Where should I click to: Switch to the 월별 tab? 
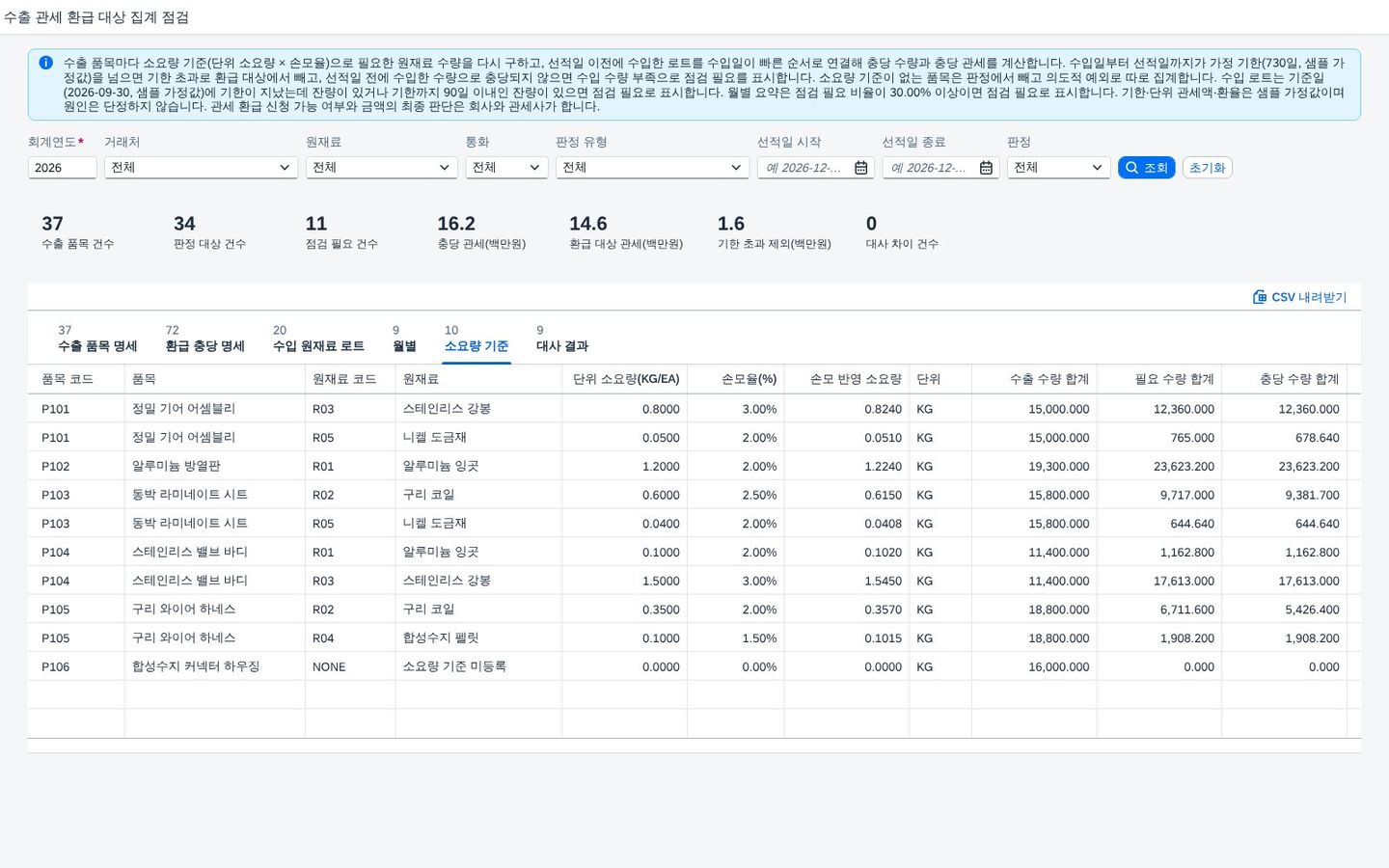pos(404,339)
